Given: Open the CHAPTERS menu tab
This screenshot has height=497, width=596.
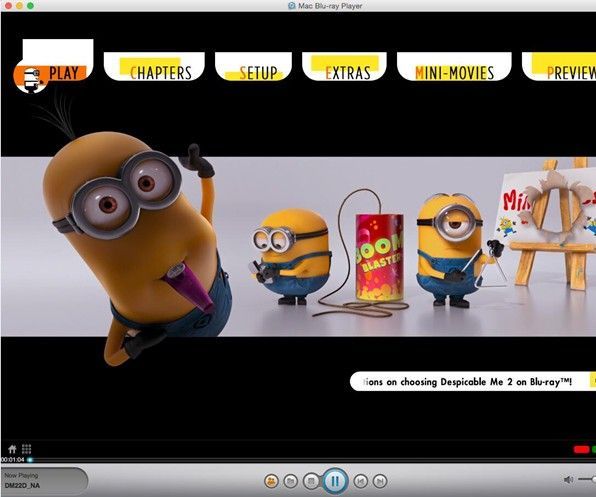Looking at the screenshot, I should click(x=154, y=67).
